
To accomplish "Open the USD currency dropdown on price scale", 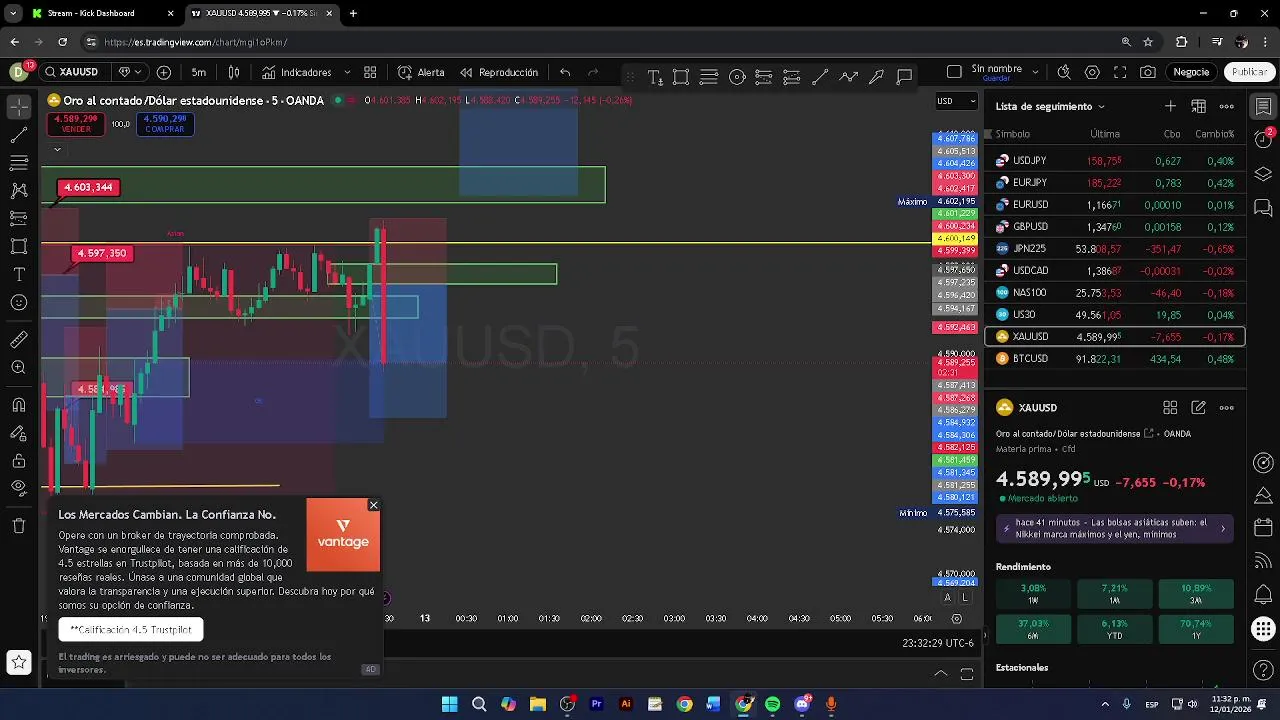I will tap(956, 101).
